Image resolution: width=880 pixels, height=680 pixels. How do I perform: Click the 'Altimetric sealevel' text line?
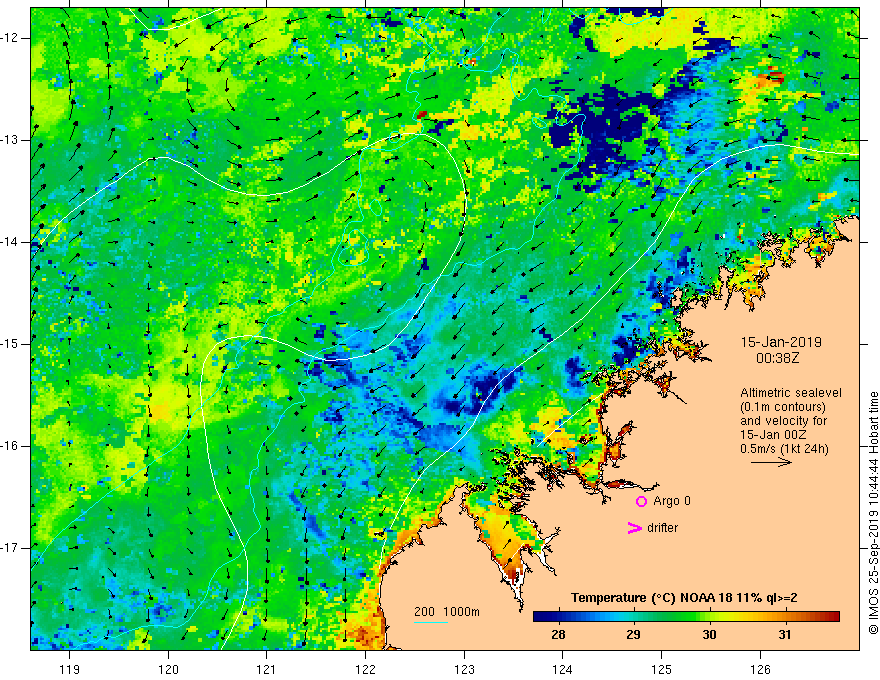[x=791, y=393]
